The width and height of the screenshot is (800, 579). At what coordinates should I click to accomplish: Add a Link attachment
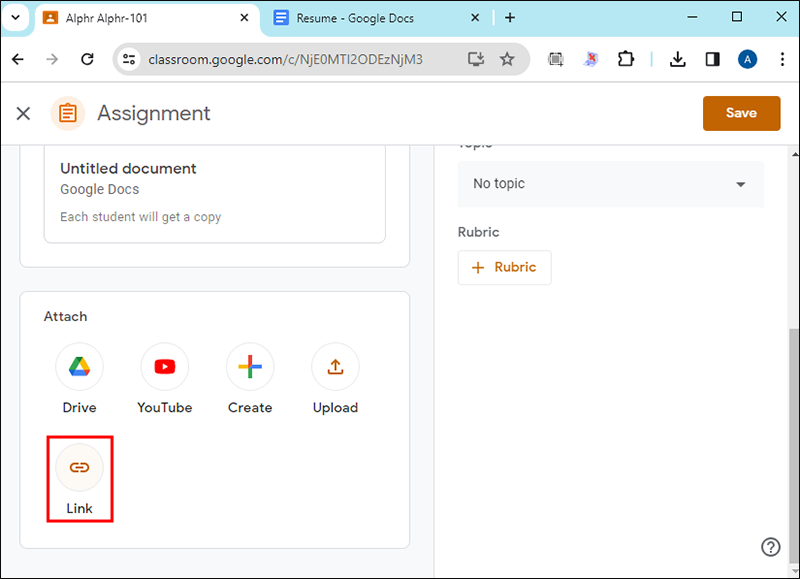point(79,467)
